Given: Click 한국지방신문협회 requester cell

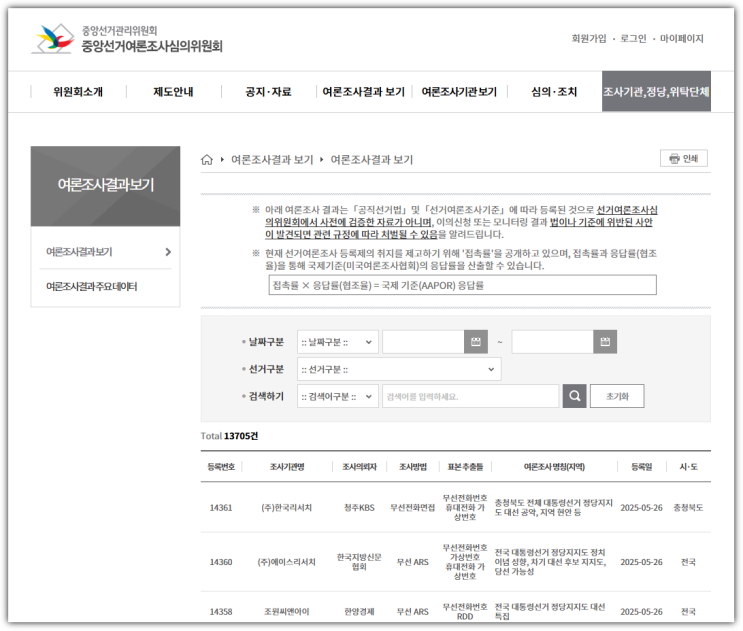Looking at the screenshot, I should tap(359, 562).
